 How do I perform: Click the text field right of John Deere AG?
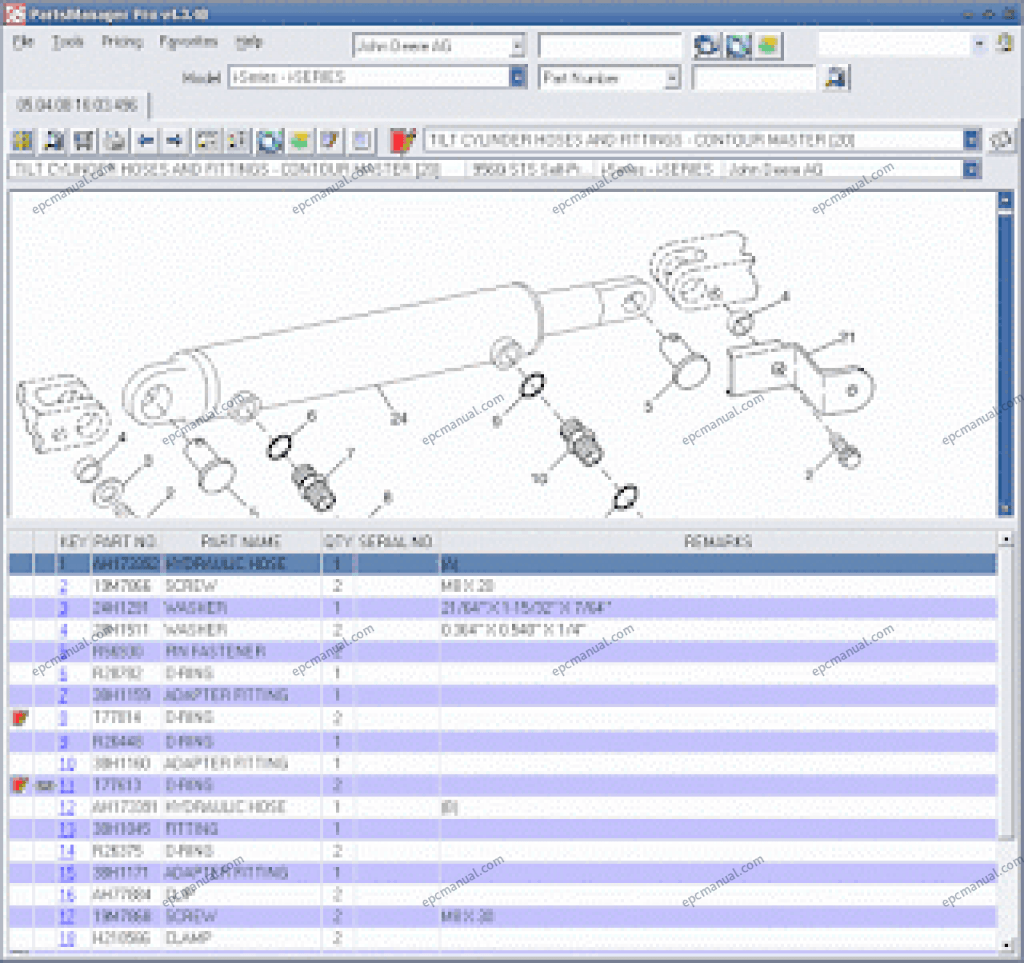point(609,46)
